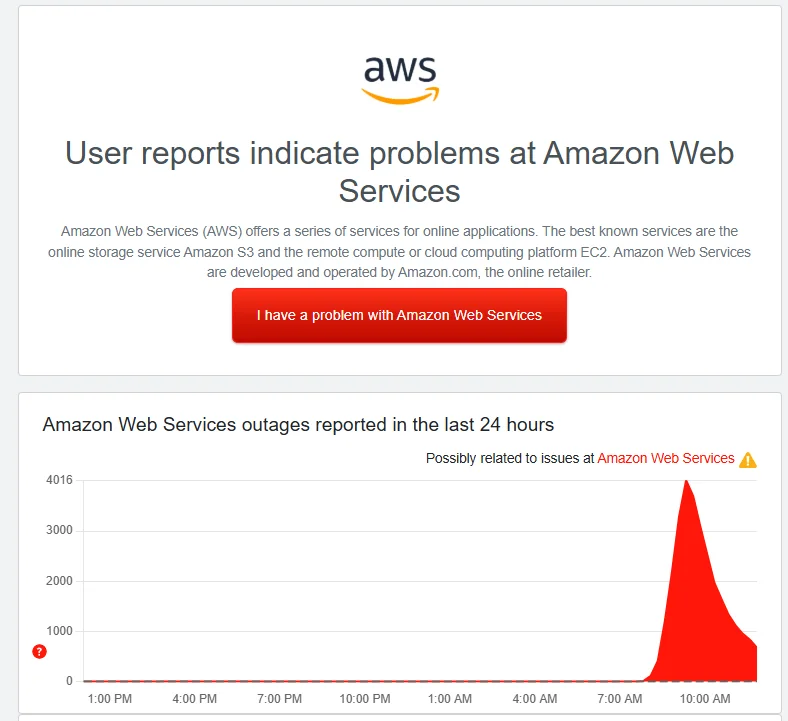Select the 1:00 PM time axis label

(x=110, y=699)
